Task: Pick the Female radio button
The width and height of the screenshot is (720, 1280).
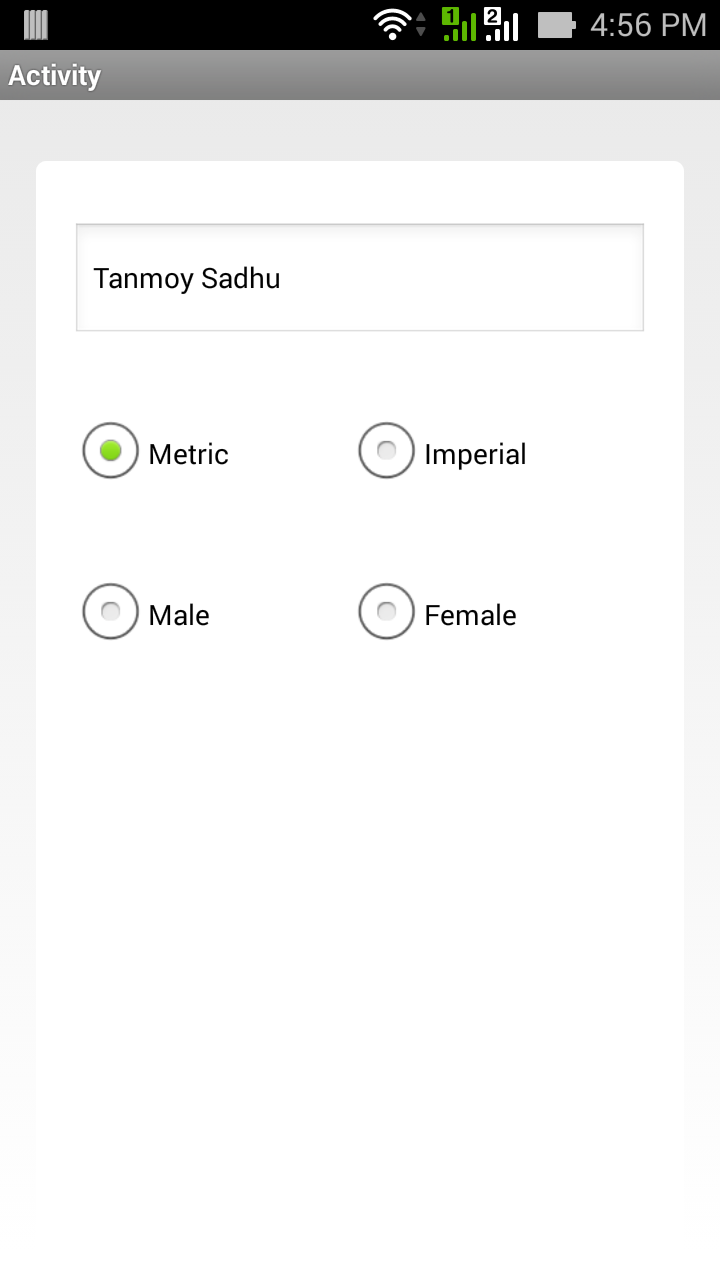Action: click(386, 611)
